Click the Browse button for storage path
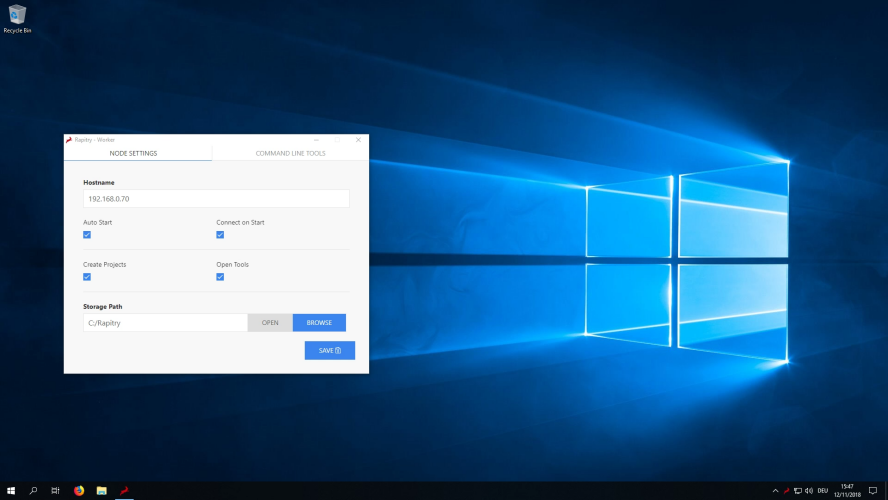 coord(319,323)
